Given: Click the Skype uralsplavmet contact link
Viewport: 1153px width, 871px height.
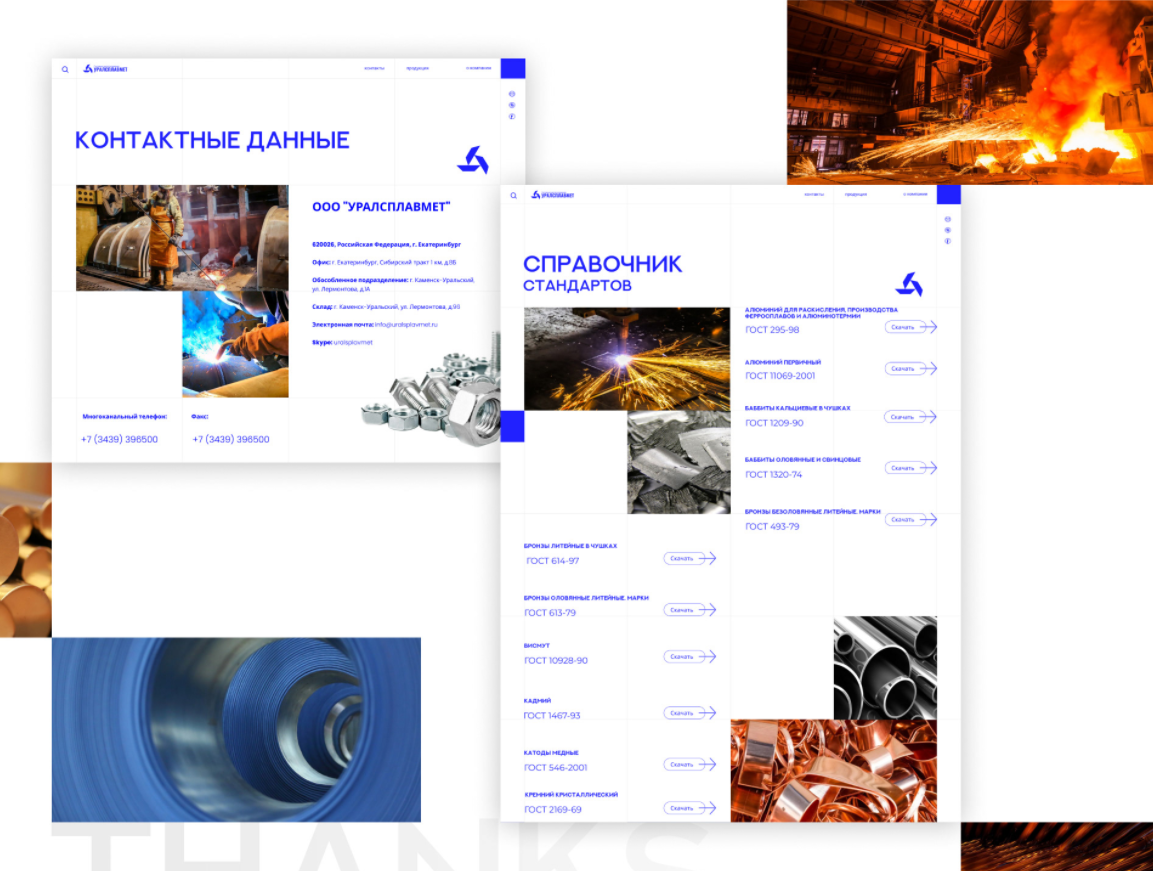Looking at the screenshot, I should (x=353, y=342).
